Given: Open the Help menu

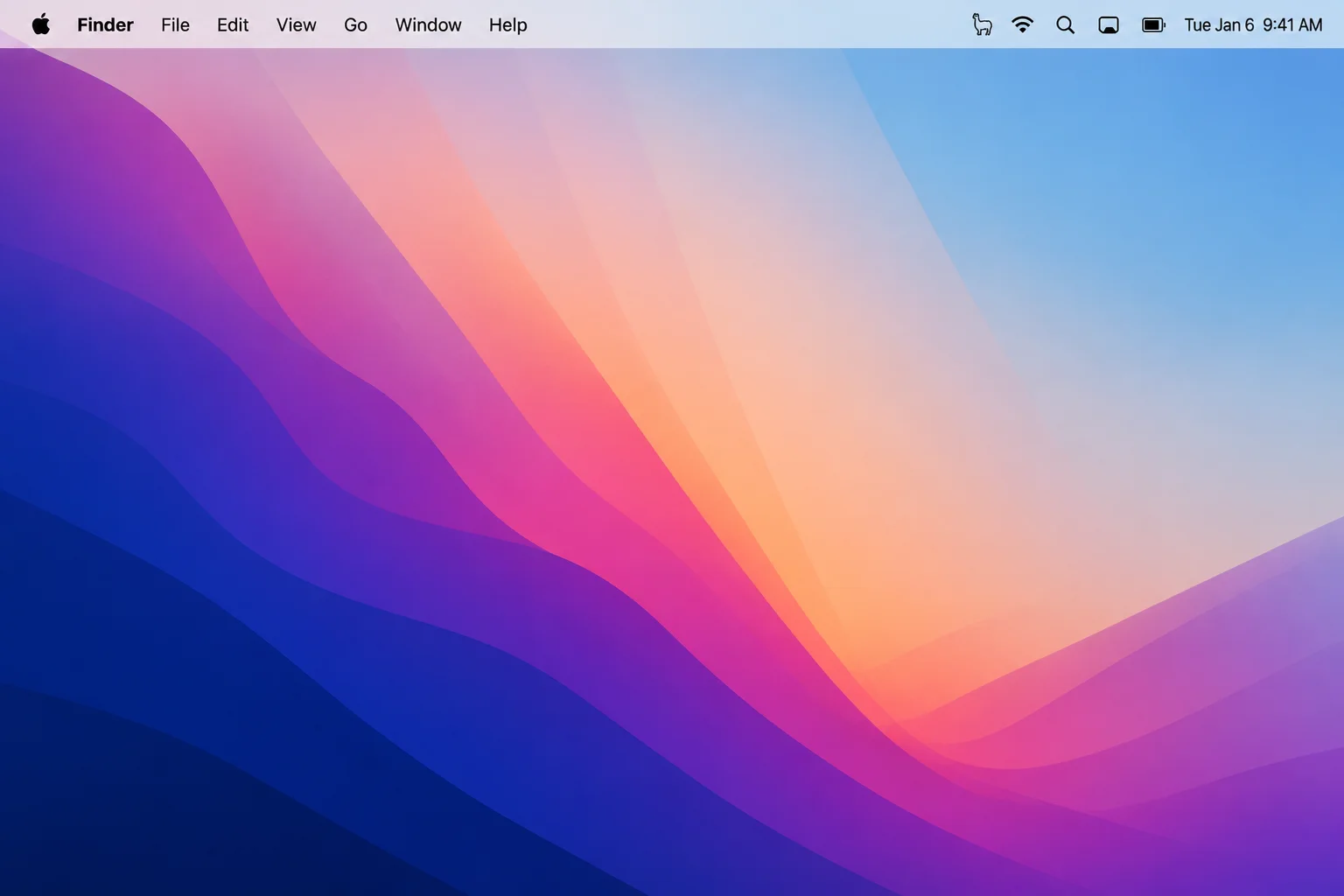Looking at the screenshot, I should click(x=507, y=24).
